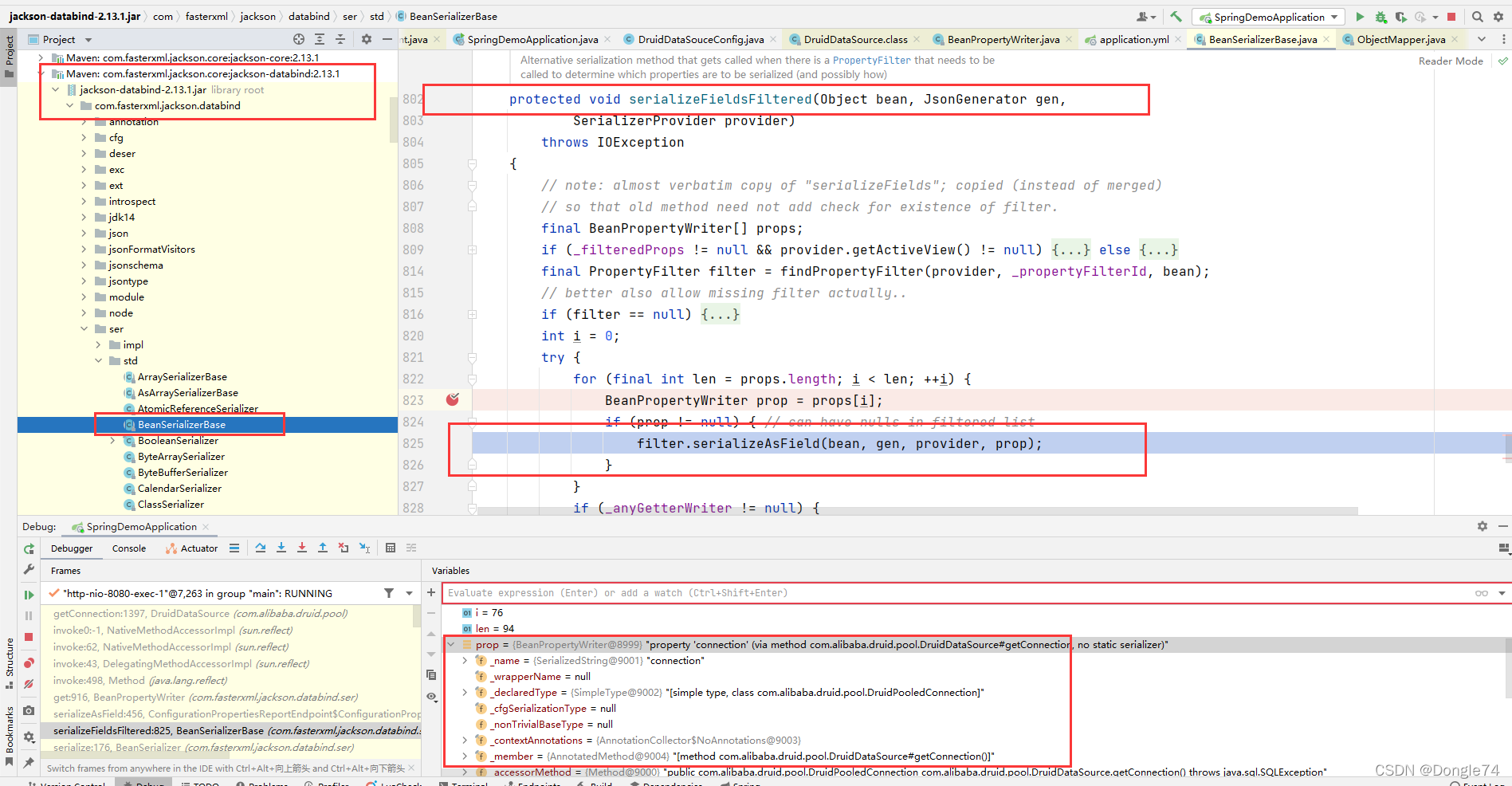
Task: Click the vertical Project tool window button
Action: pyautogui.click(x=10, y=56)
